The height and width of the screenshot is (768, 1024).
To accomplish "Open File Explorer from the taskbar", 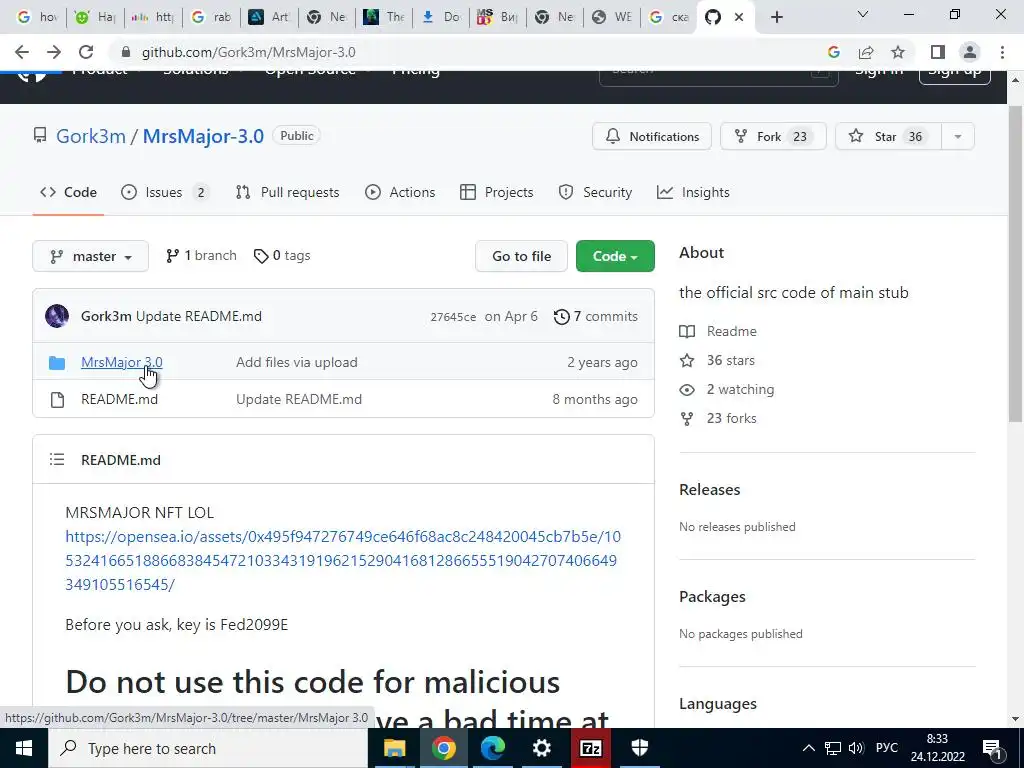I will (x=394, y=748).
